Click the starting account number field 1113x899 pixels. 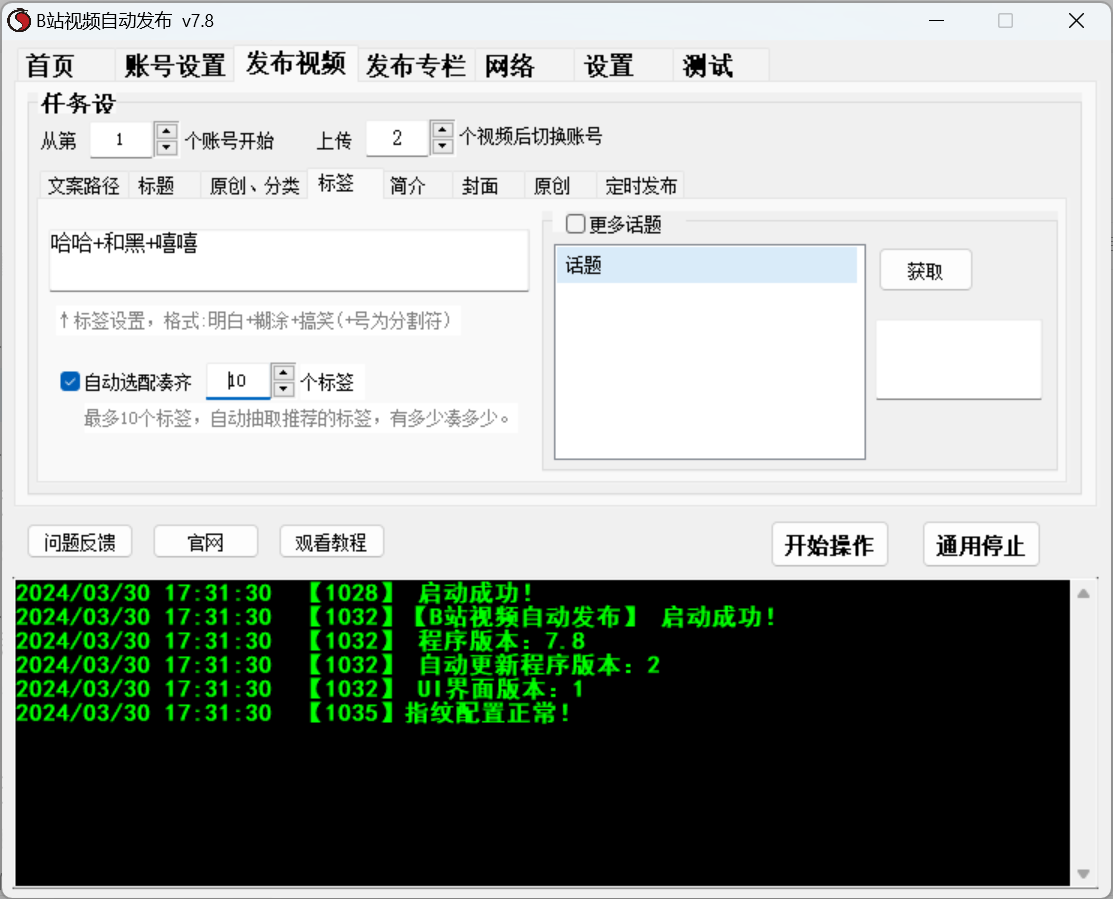(121, 139)
